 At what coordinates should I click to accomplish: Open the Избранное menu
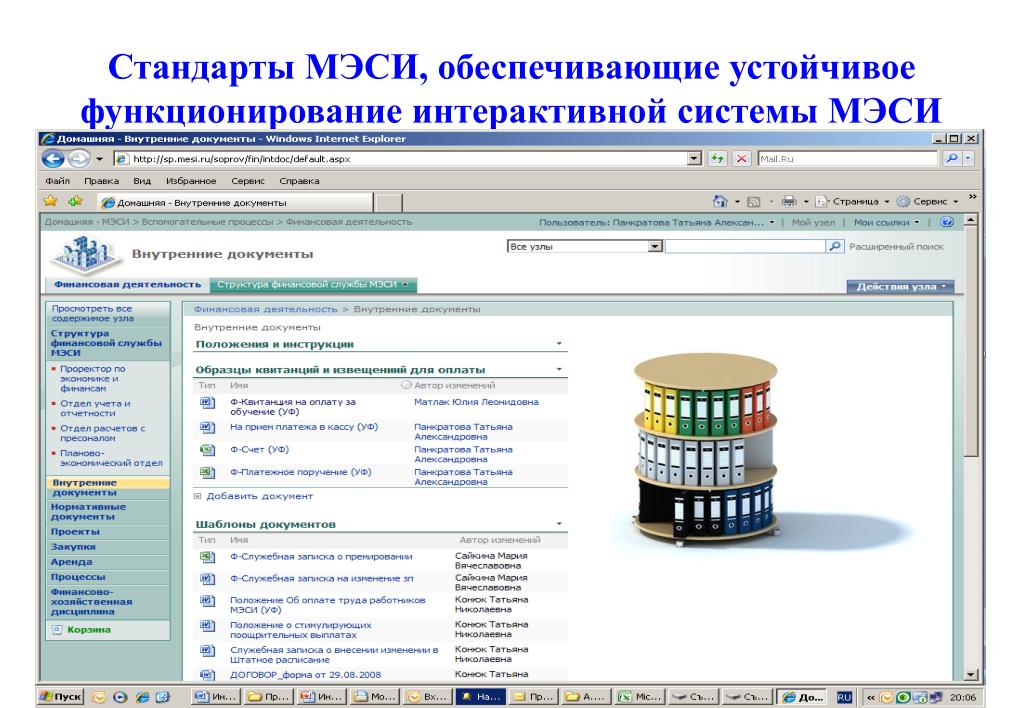pyautogui.click(x=191, y=181)
